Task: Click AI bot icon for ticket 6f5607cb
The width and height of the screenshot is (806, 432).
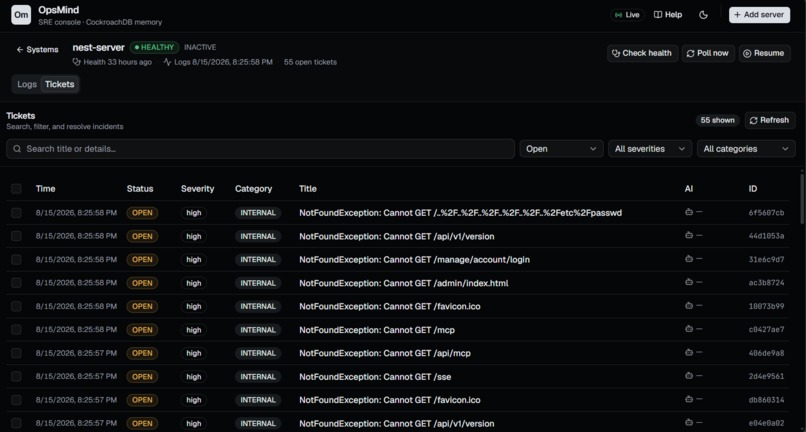Action: pyautogui.click(x=689, y=212)
